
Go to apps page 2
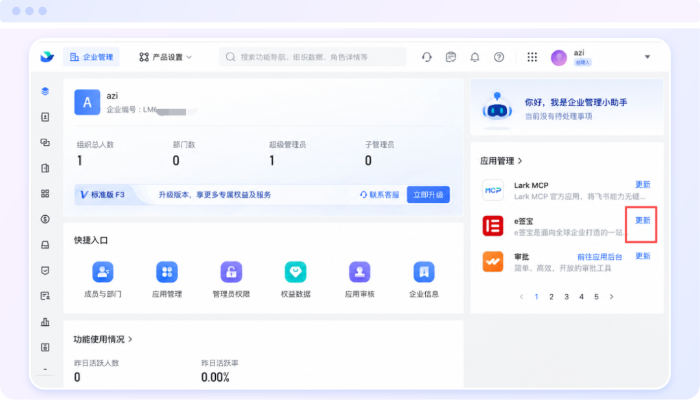coord(551,296)
